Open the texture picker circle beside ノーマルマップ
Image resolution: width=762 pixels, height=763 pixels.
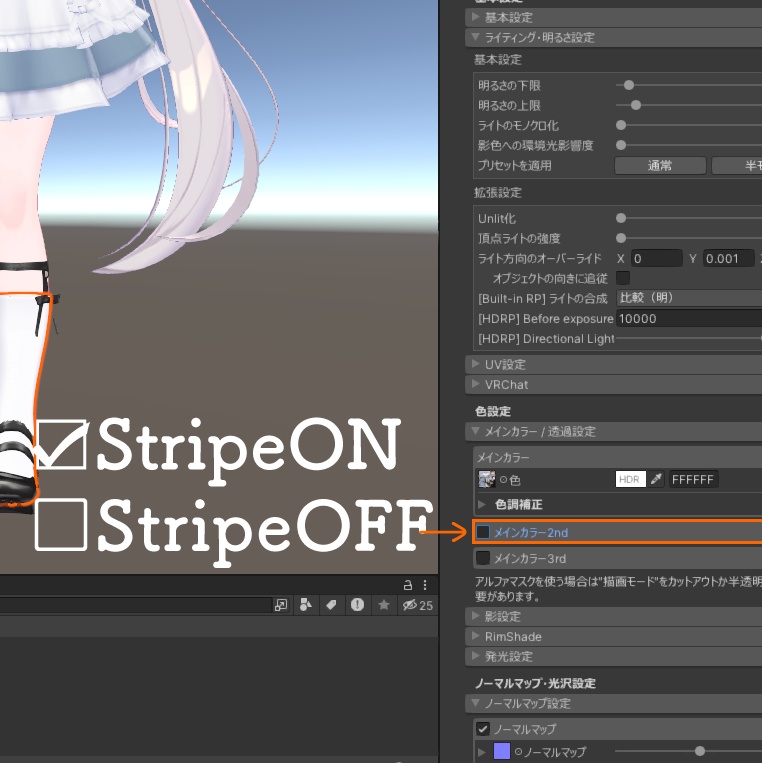(x=518, y=752)
